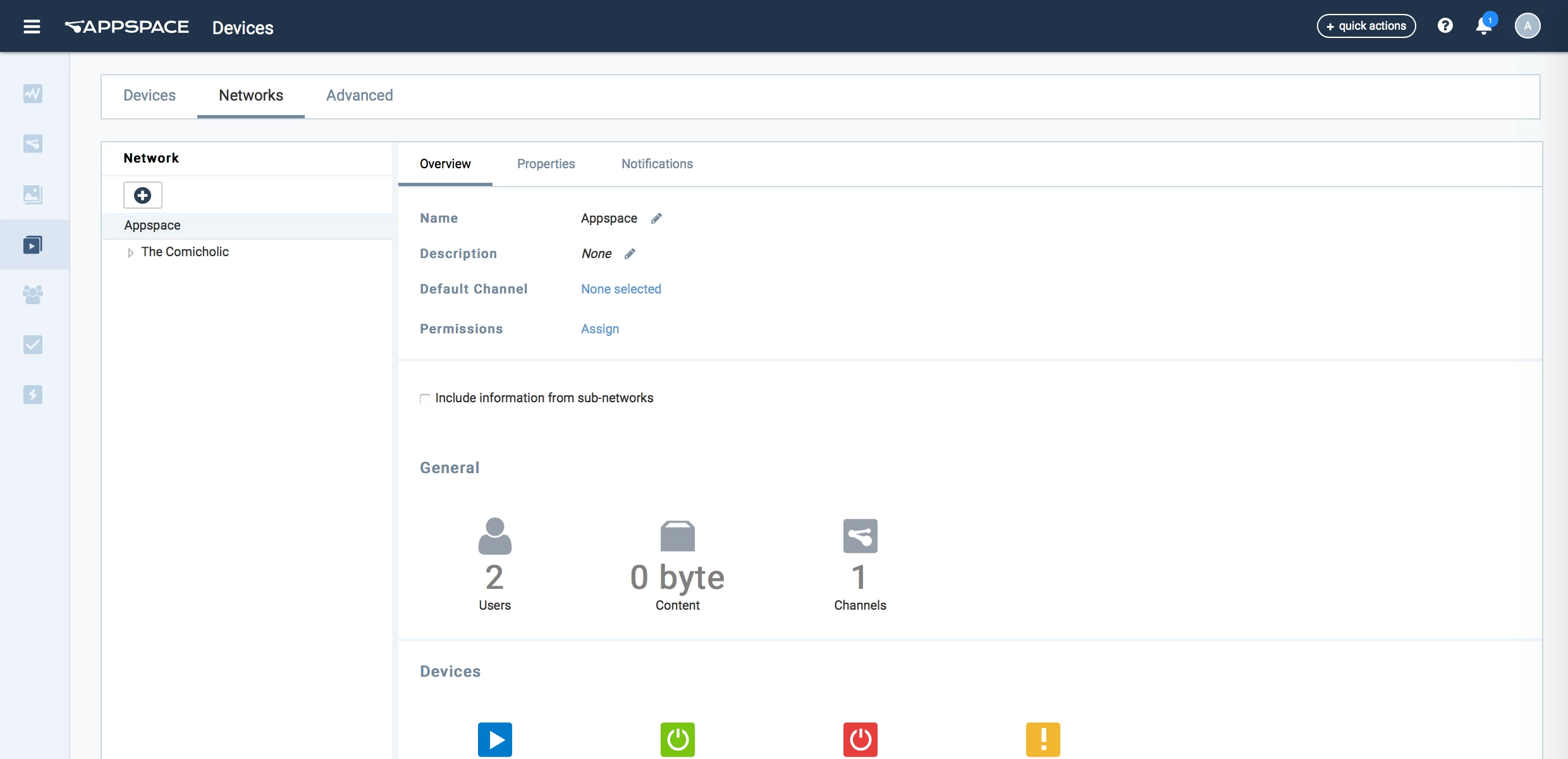This screenshot has width=1568, height=759.
Task: Switch to the Advanced tab
Action: pos(359,96)
